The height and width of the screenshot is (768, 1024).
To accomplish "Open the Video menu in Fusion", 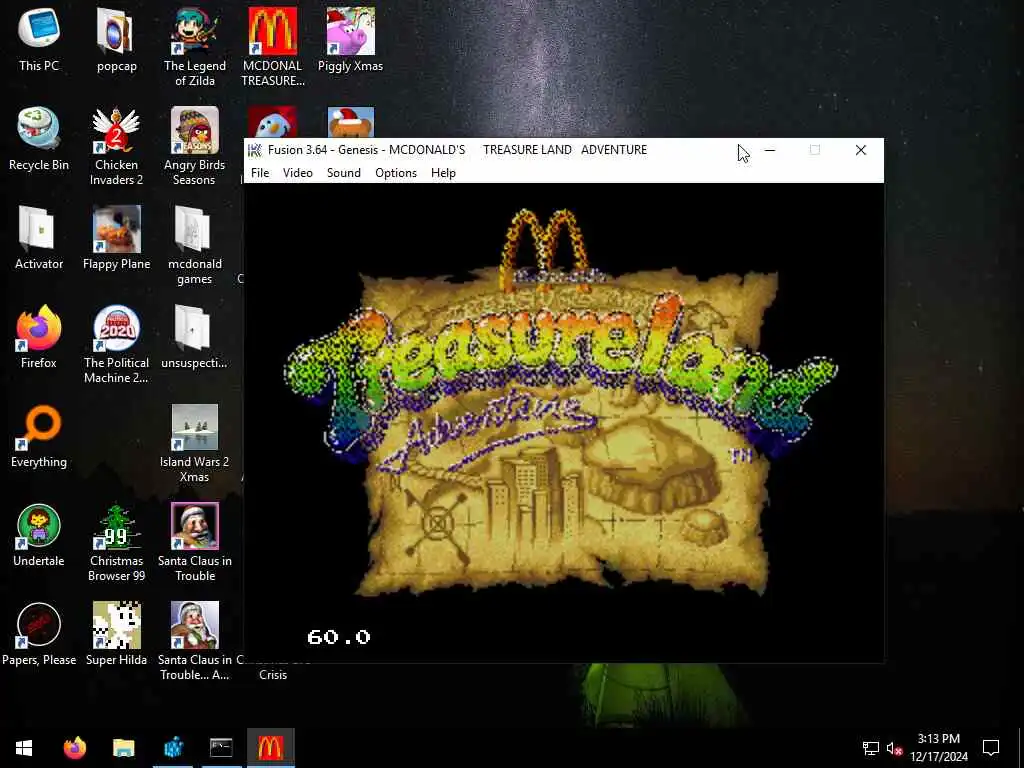I will coord(298,173).
